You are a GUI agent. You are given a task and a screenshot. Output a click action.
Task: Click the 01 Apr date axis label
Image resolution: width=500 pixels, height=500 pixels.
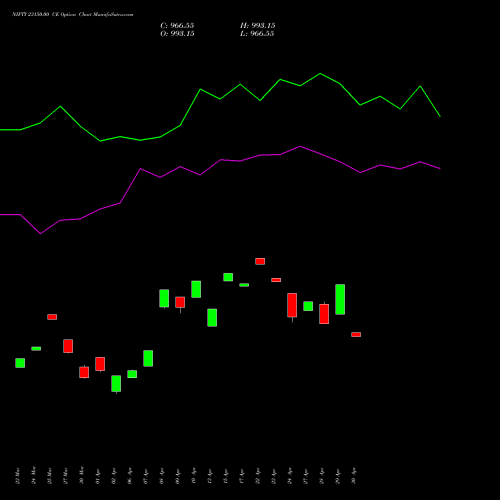(x=98, y=476)
